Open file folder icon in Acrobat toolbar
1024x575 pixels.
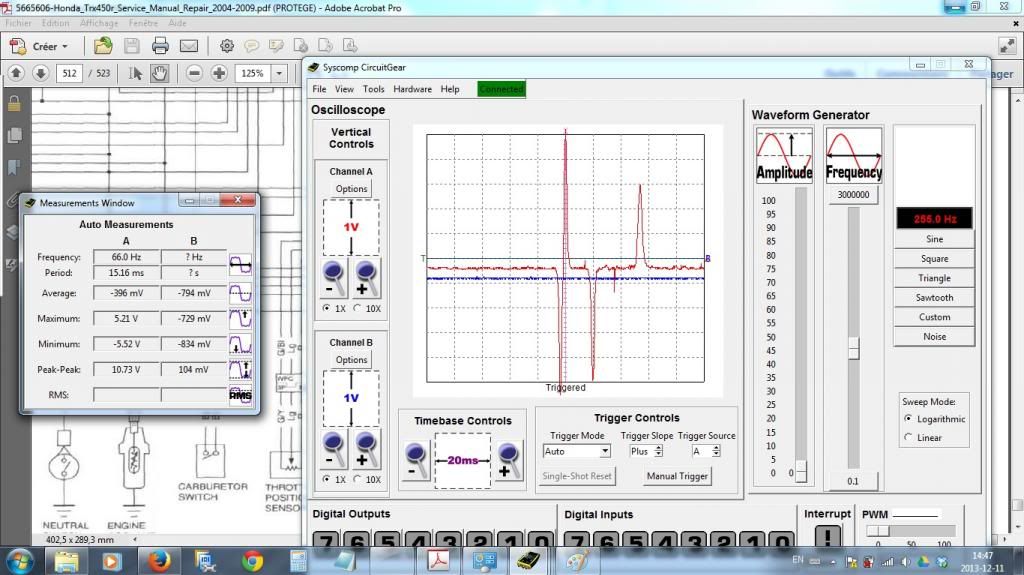pyautogui.click(x=103, y=46)
